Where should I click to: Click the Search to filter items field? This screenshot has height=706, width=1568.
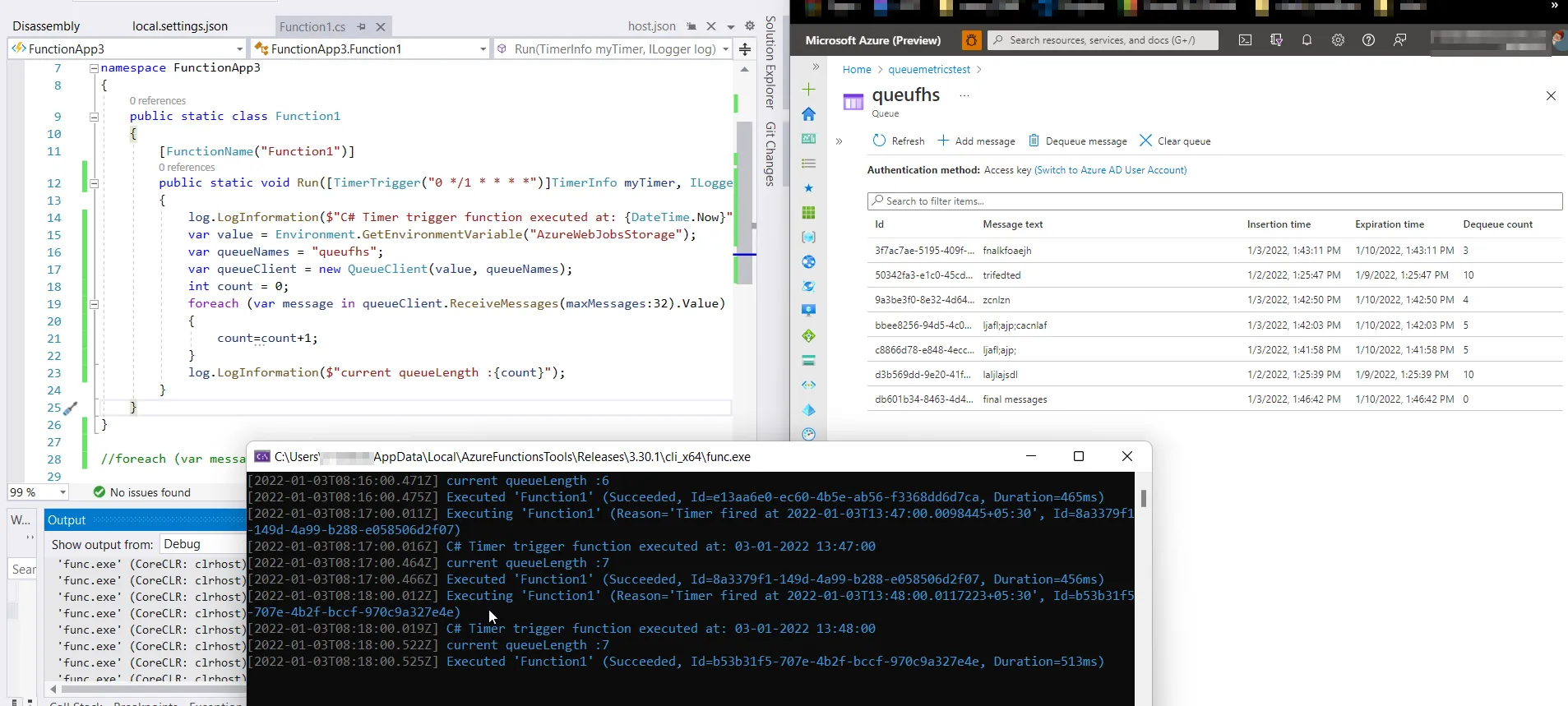pyautogui.click(x=1214, y=201)
